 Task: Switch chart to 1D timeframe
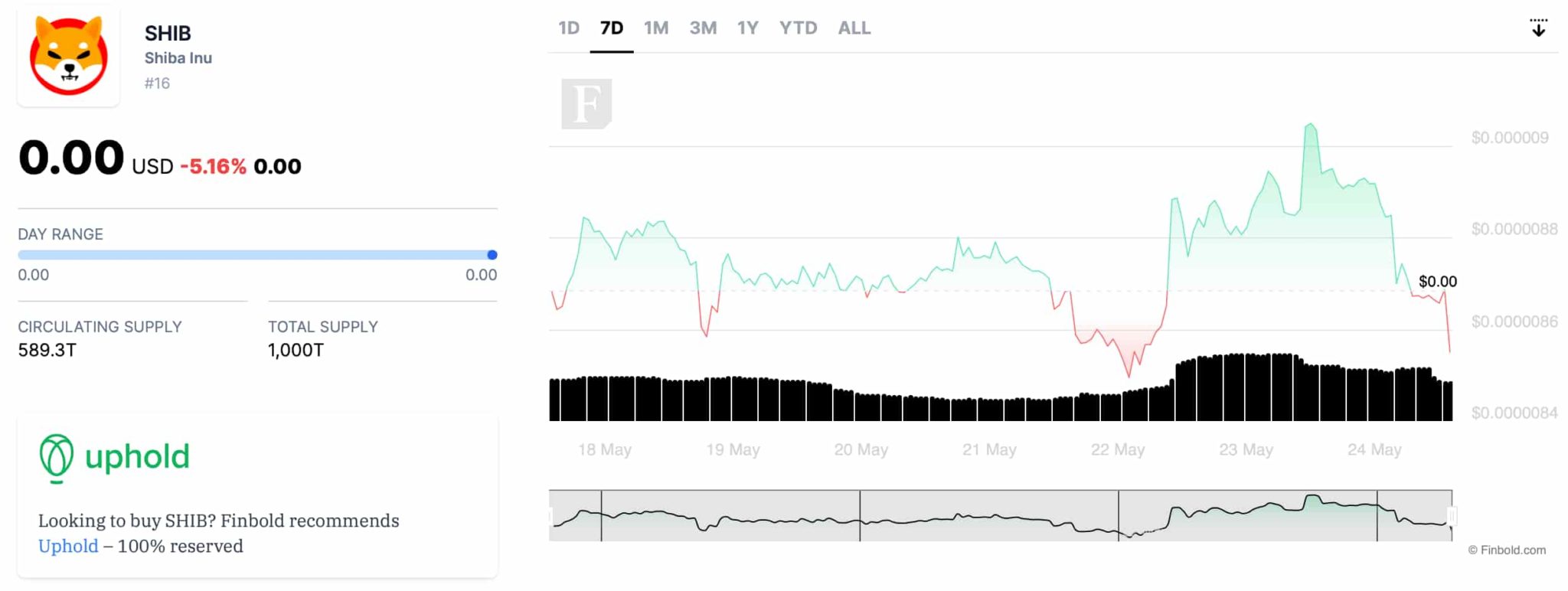(569, 28)
